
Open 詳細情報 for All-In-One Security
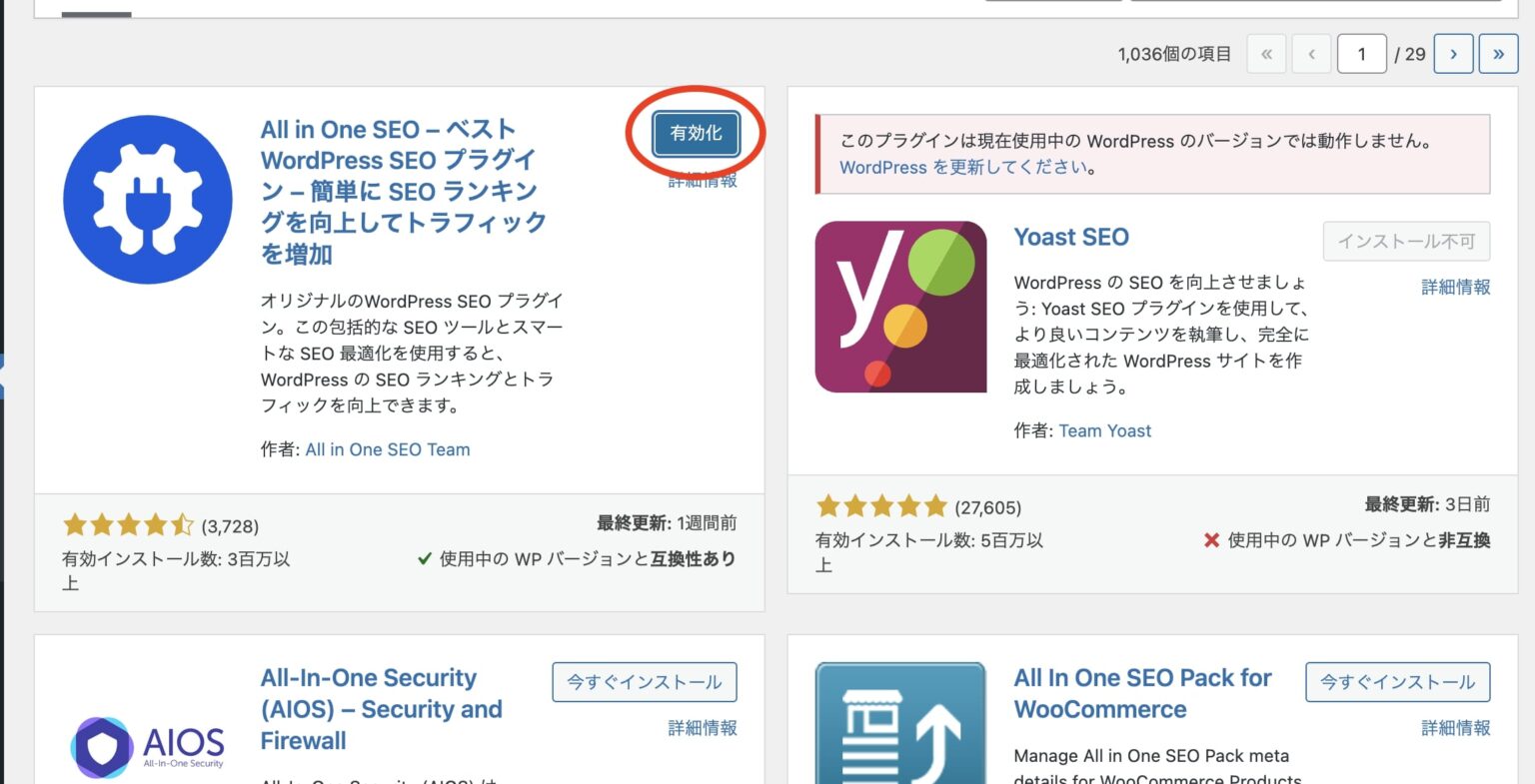(703, 728)
